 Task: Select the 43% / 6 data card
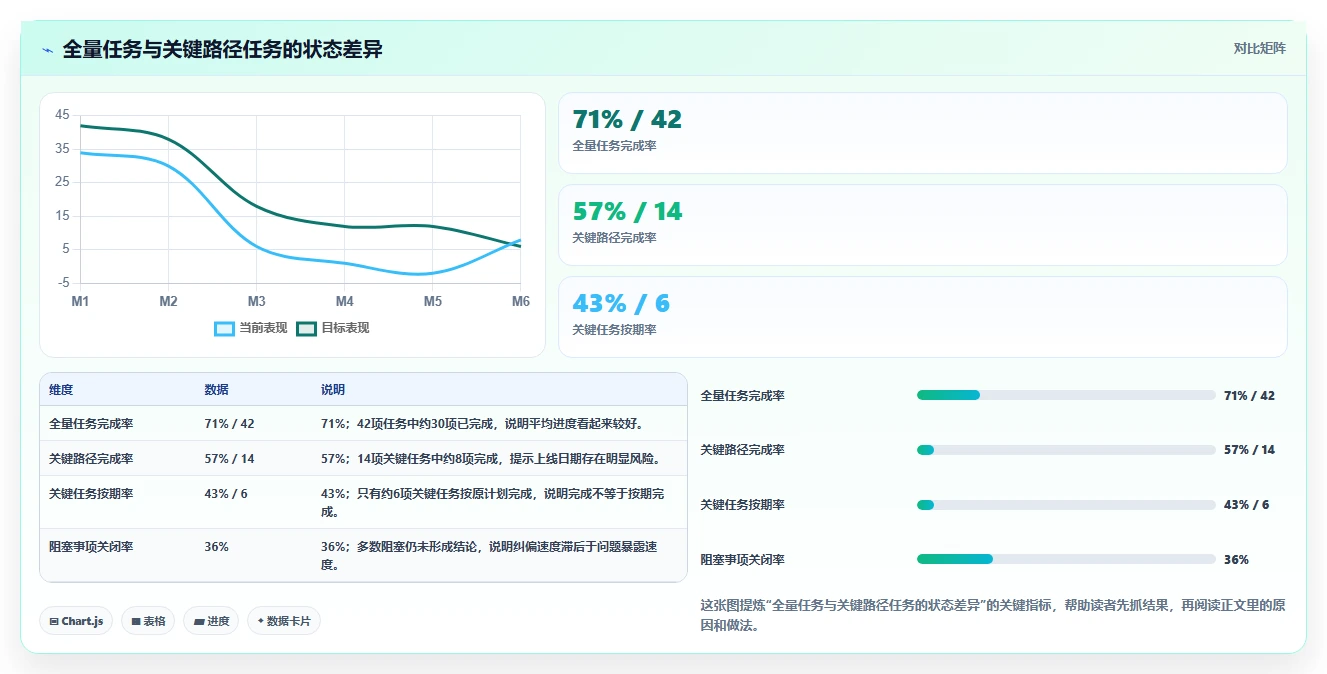pyautogui.click(x=922, y=317)
